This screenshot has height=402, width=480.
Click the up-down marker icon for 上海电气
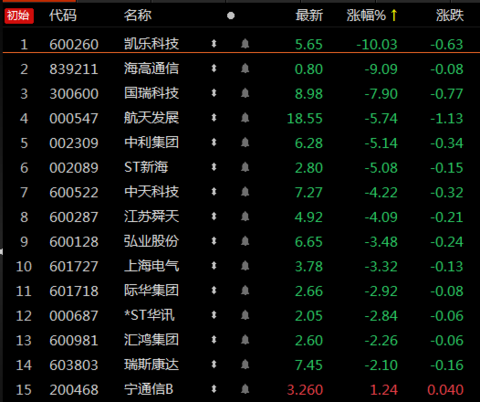(214, 266)
